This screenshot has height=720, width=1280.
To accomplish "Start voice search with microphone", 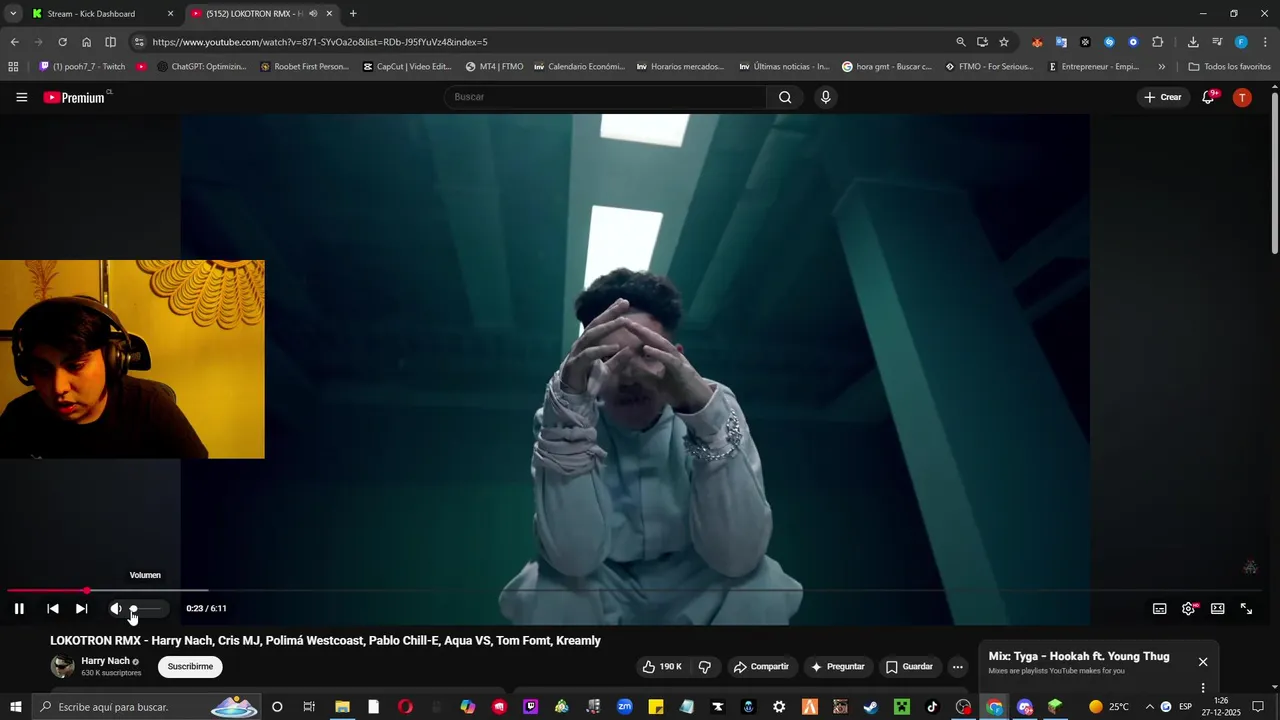I will 825,97.
